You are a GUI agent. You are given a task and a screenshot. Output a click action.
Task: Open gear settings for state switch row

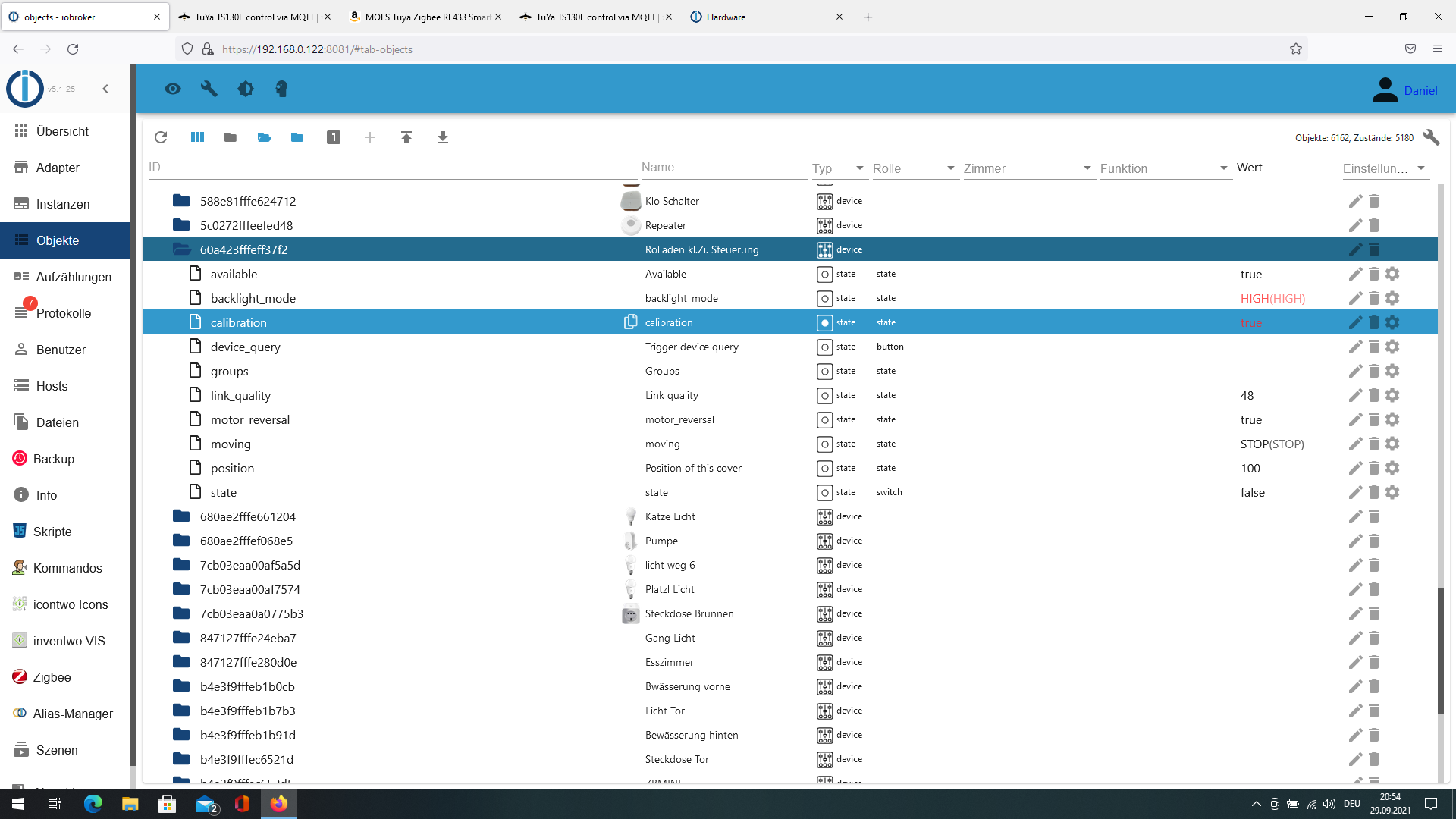coord(1392,492)
